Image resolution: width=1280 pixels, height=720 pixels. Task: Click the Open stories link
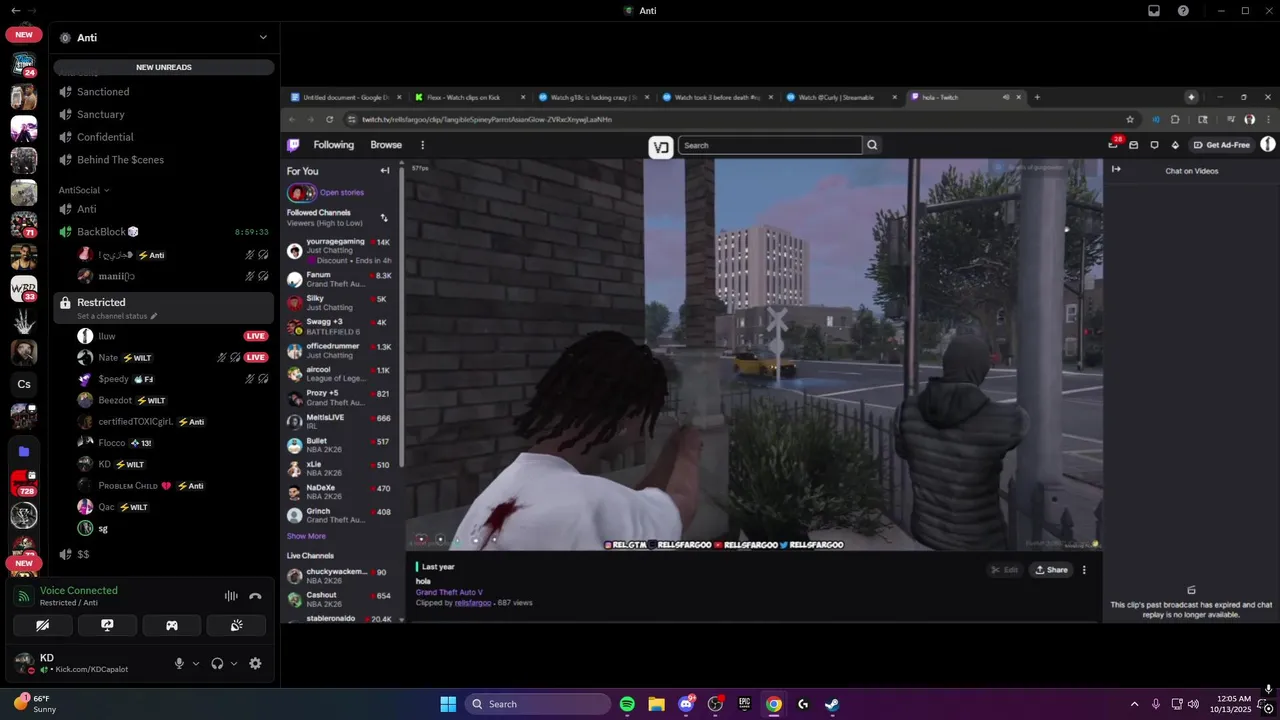click(342, 192)
